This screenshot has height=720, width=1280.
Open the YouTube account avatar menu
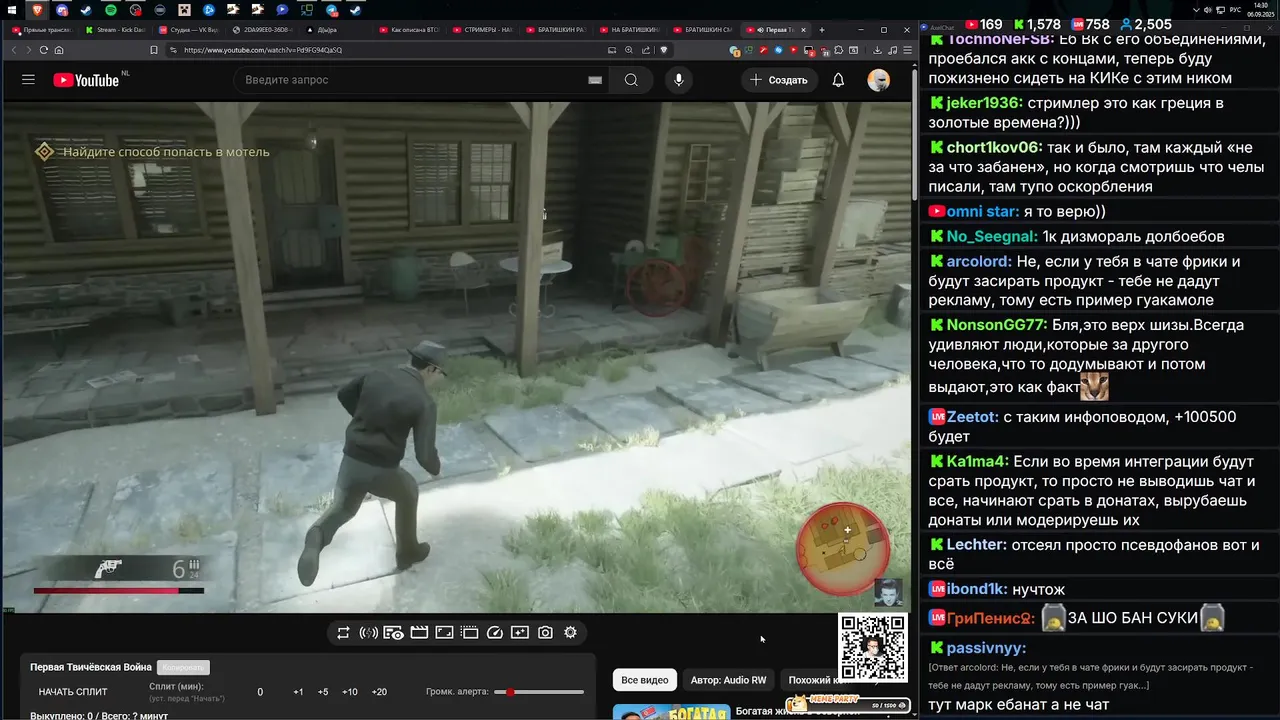point(879,80)
